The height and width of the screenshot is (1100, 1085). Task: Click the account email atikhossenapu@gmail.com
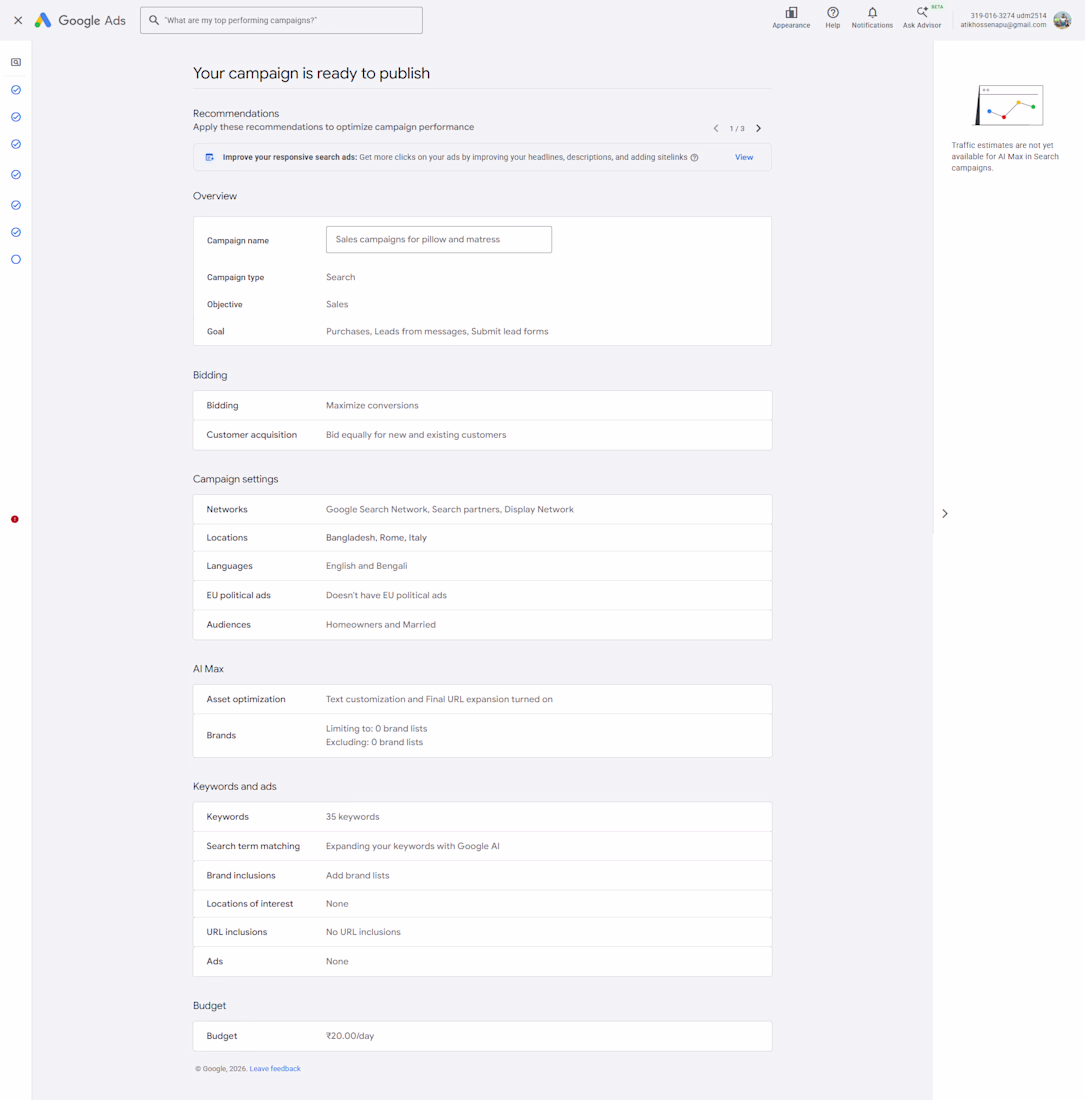(1003, 25)
